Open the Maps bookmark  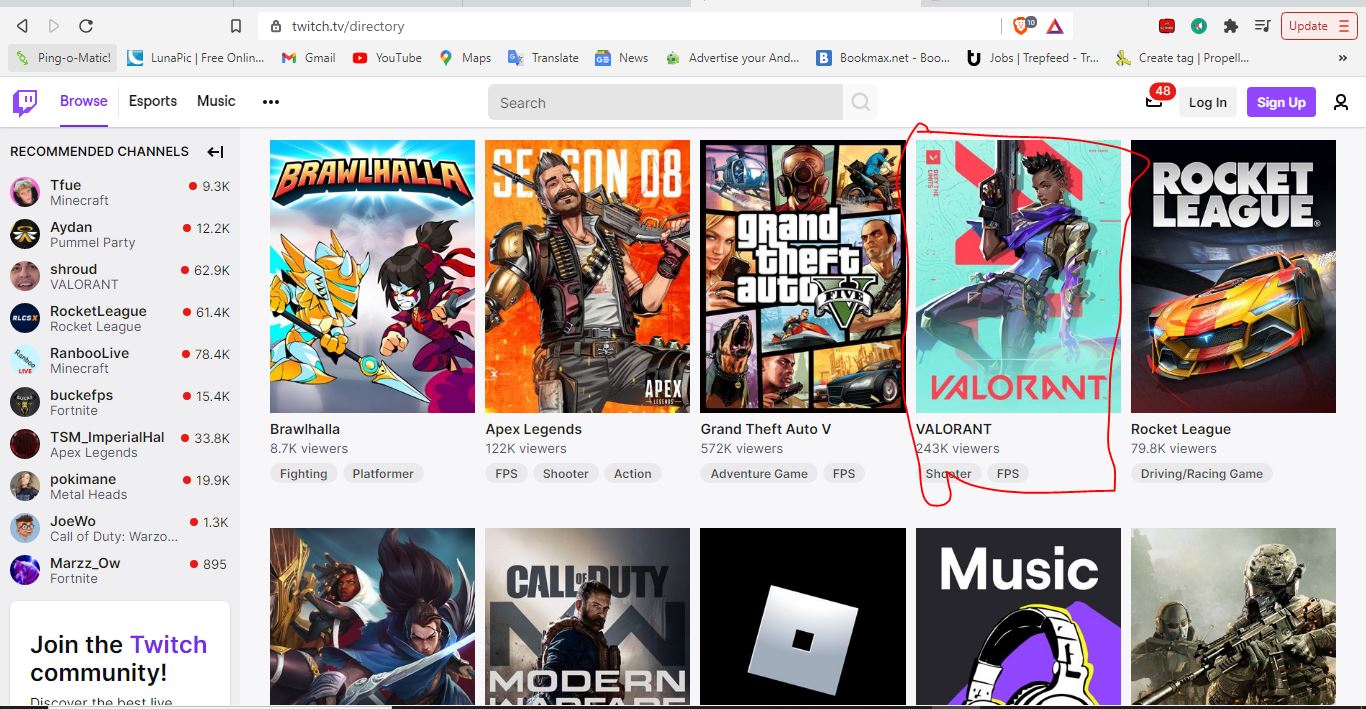click(465, 58)
